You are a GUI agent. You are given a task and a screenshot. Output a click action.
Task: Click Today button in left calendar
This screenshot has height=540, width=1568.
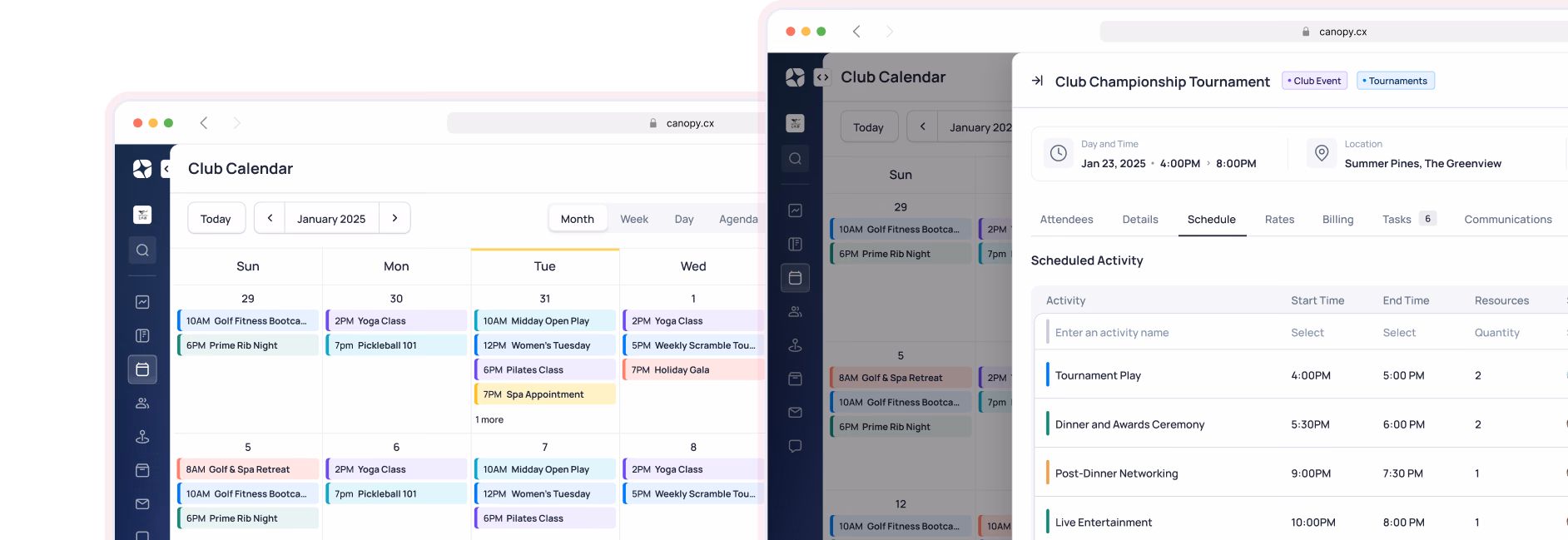[216, 219]
